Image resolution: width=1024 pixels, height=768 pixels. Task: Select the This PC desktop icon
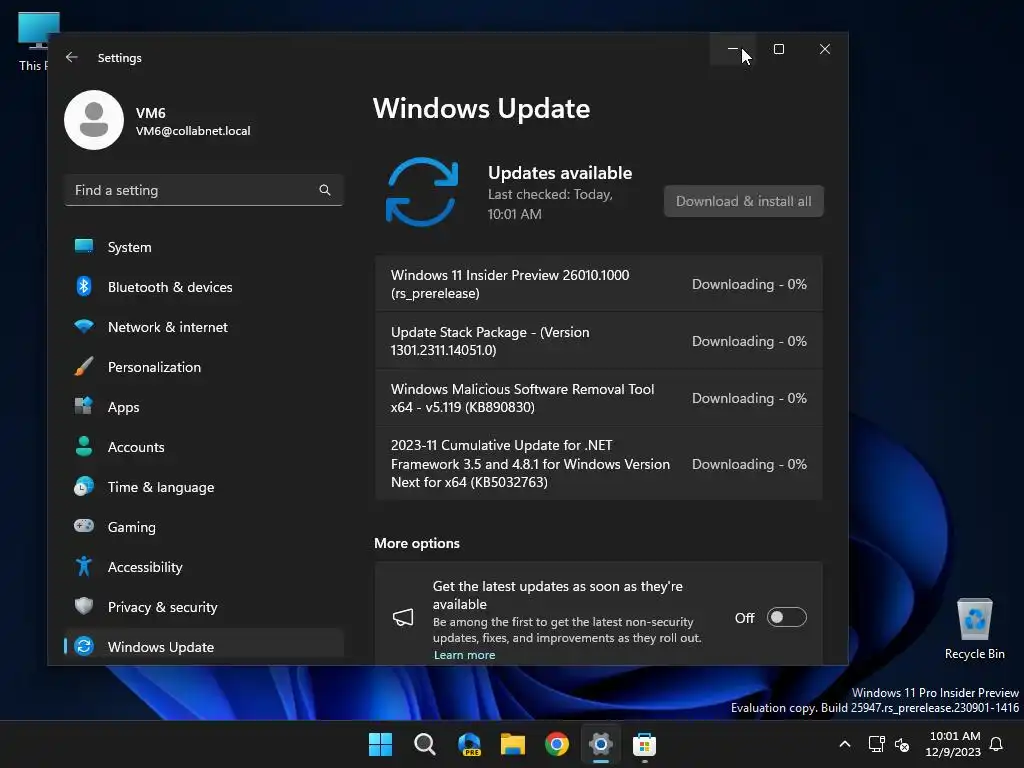32,42
